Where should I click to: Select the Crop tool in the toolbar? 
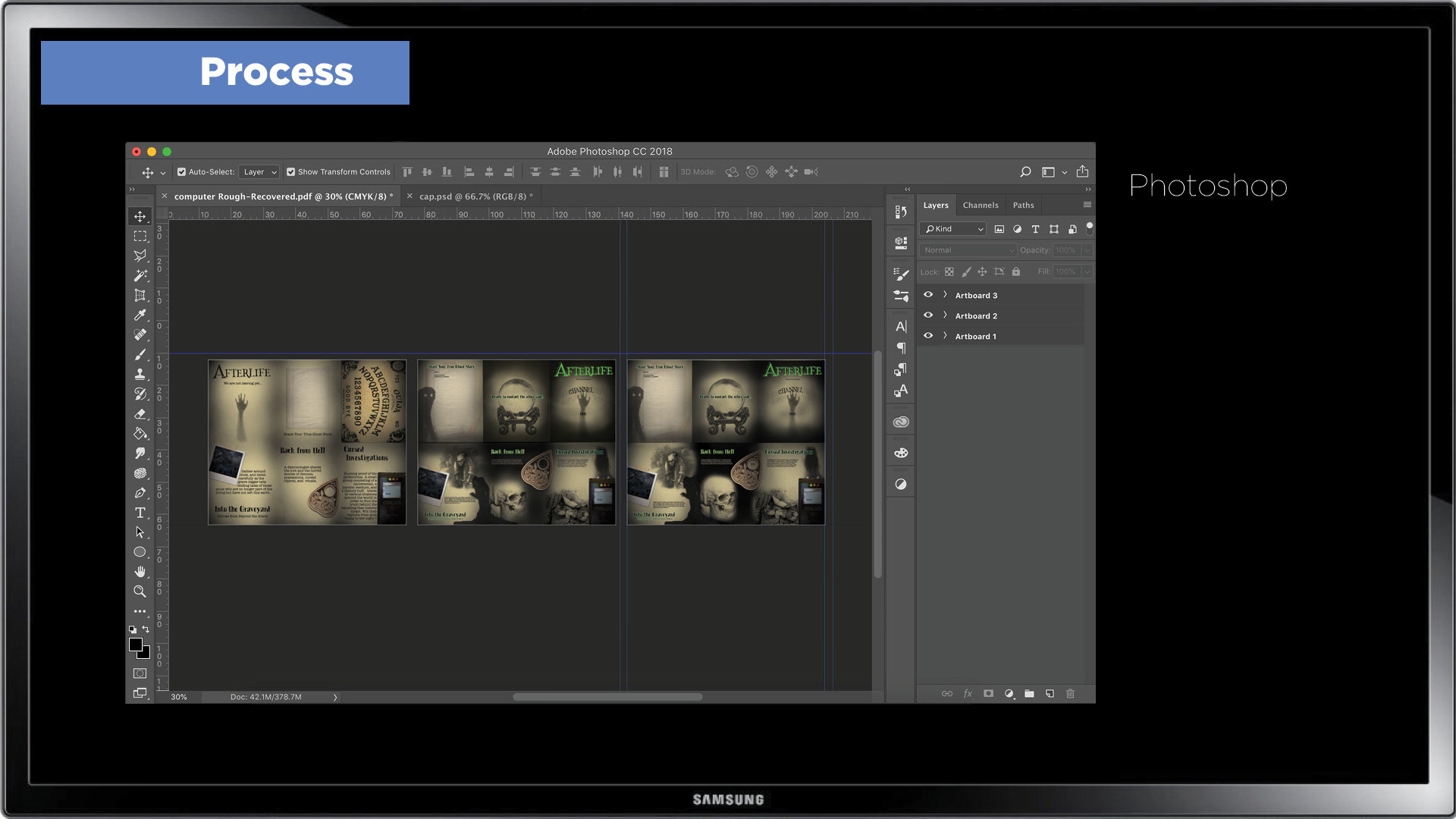click(x=140, y=296)
